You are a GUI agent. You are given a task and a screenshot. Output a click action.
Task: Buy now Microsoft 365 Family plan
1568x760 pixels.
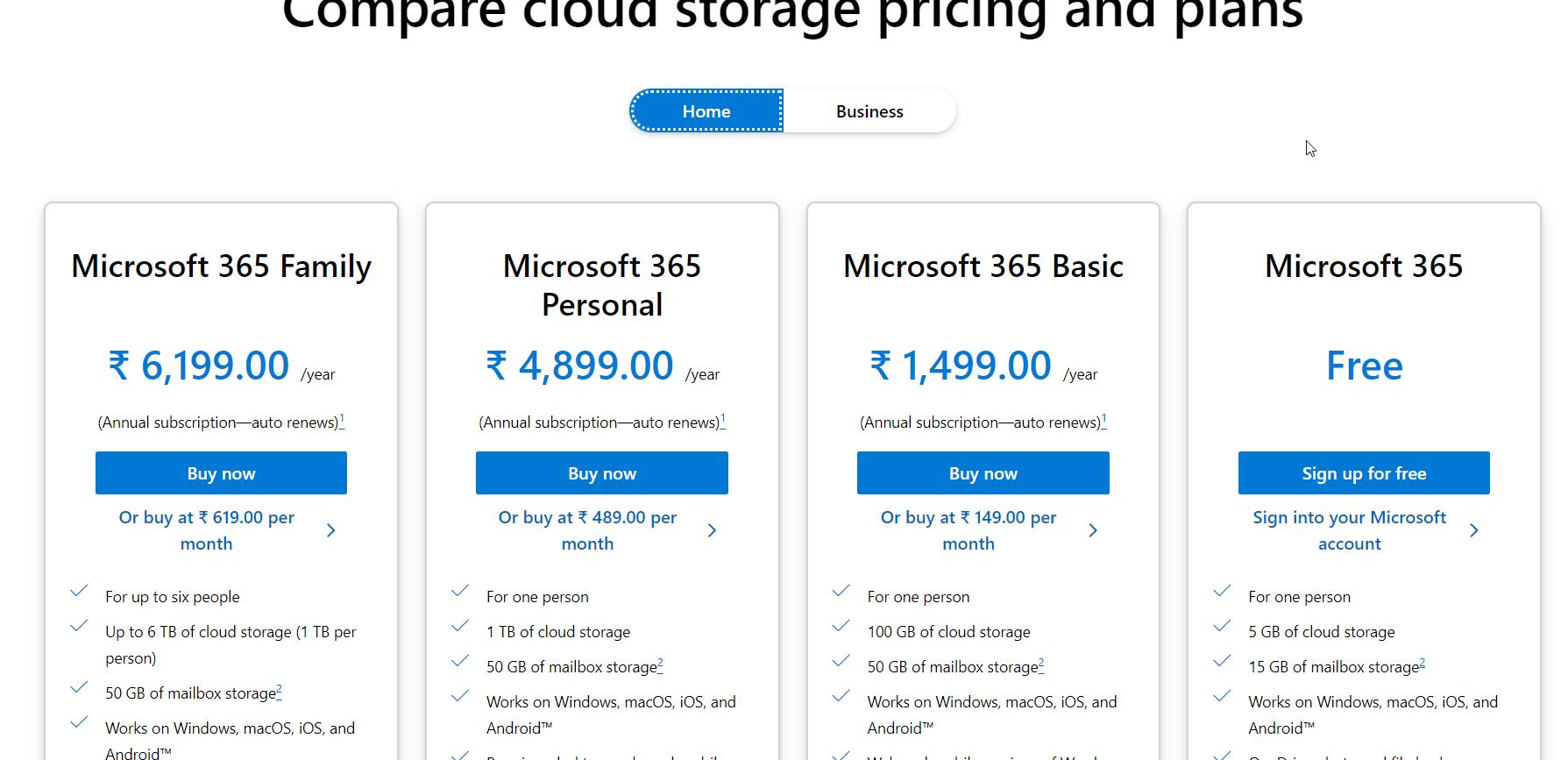(221, 473)
